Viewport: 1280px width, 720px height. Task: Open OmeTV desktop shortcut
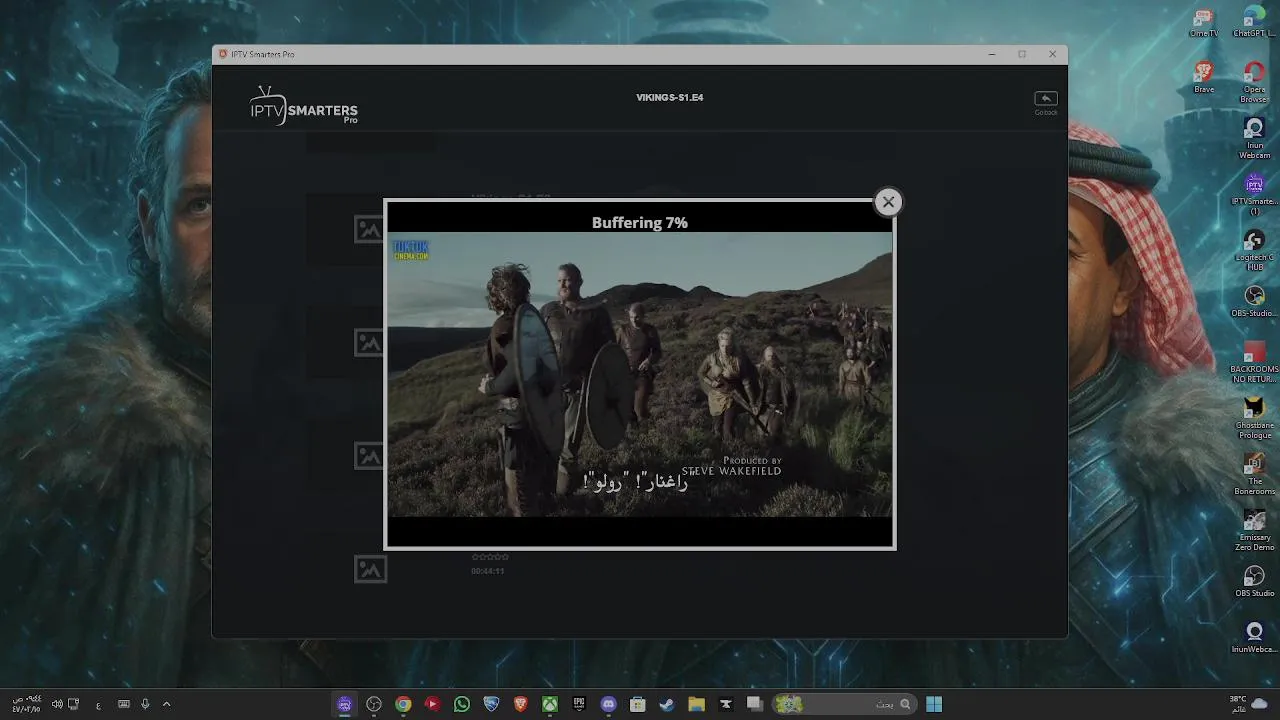1204,22
